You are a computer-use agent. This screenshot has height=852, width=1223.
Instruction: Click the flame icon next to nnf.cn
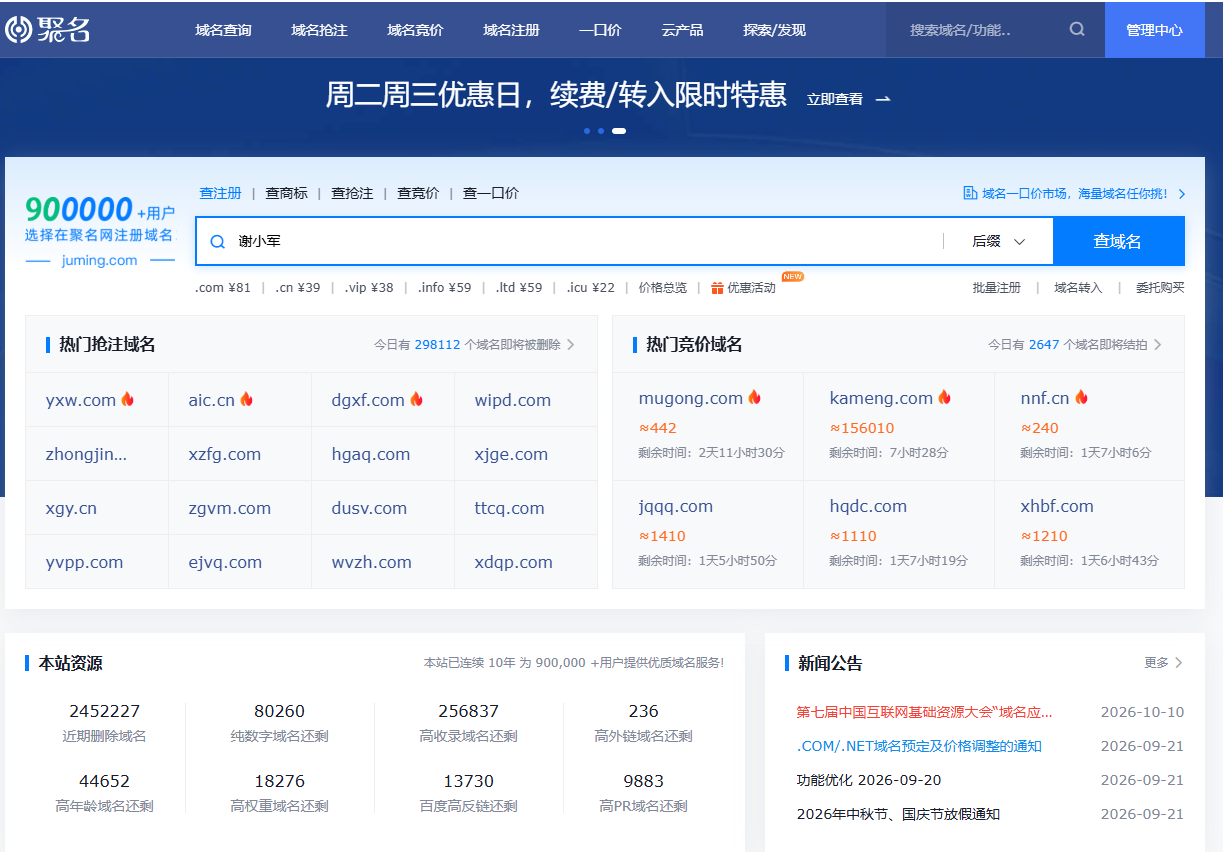tap(1081, 397)
